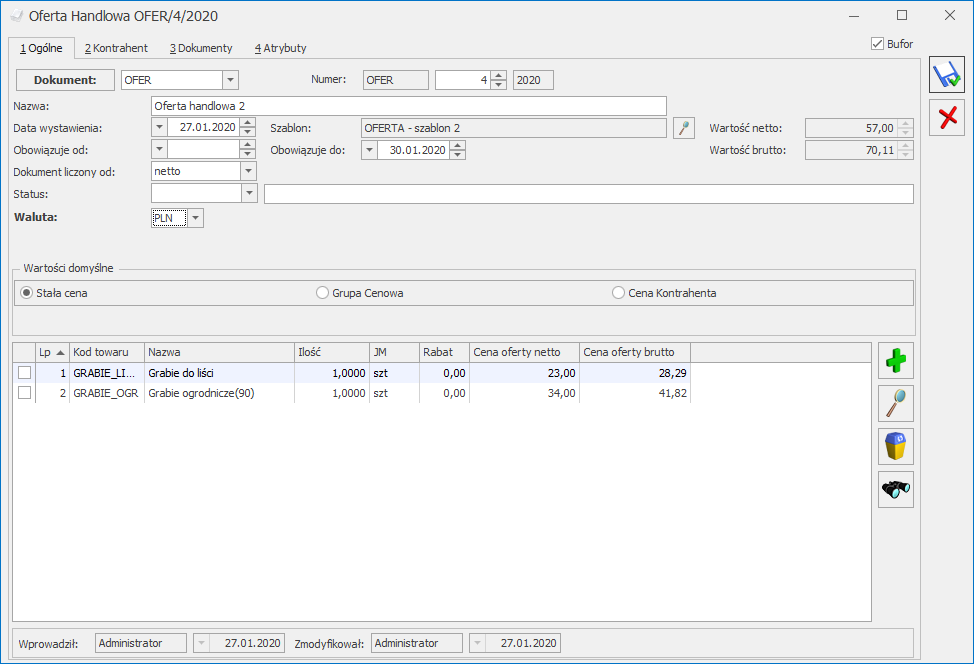
Task: Open the Data wystawienia calendar dropdown
Action: [160, 128]
